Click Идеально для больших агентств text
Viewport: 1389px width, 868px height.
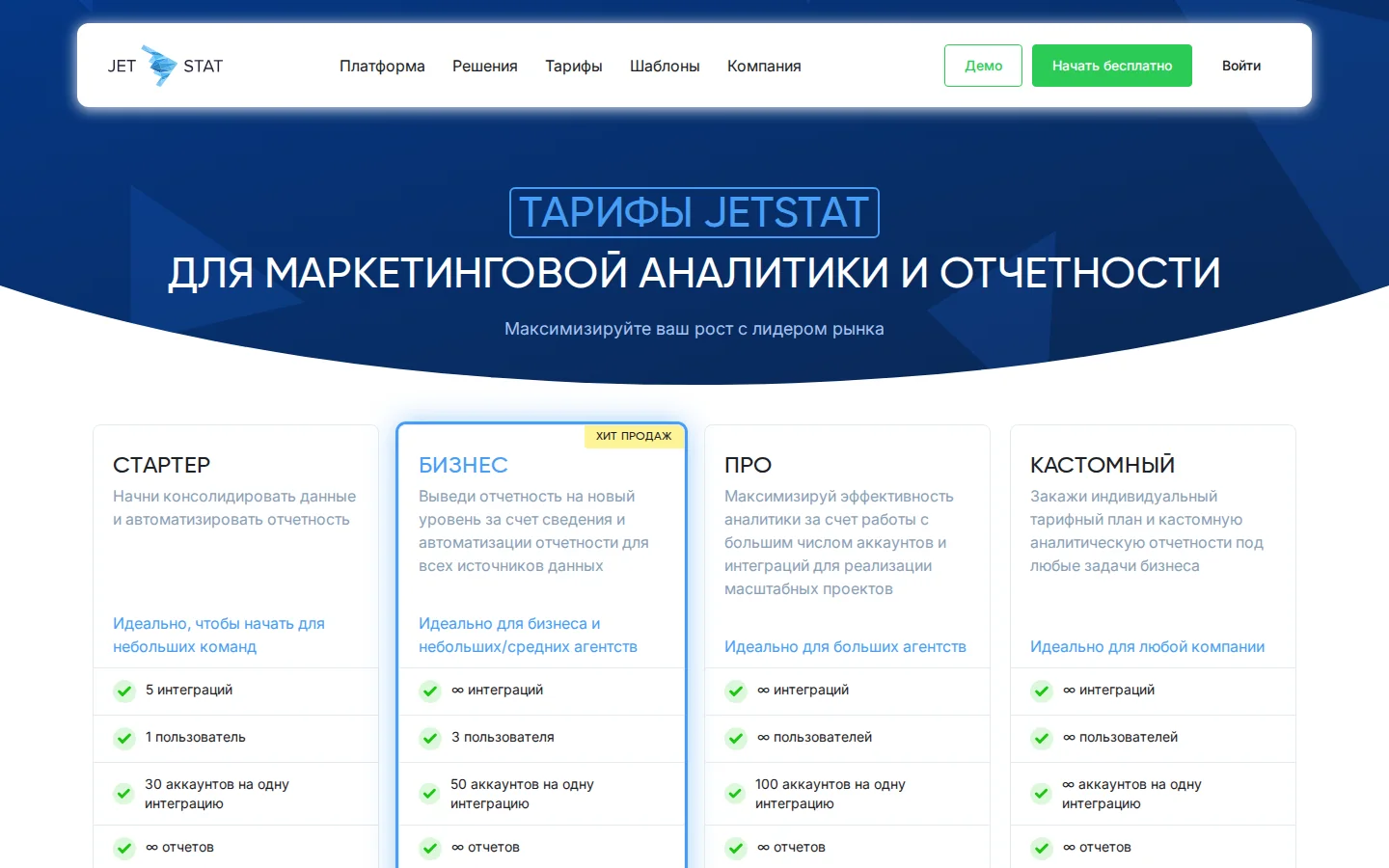(x=845, y=646)
